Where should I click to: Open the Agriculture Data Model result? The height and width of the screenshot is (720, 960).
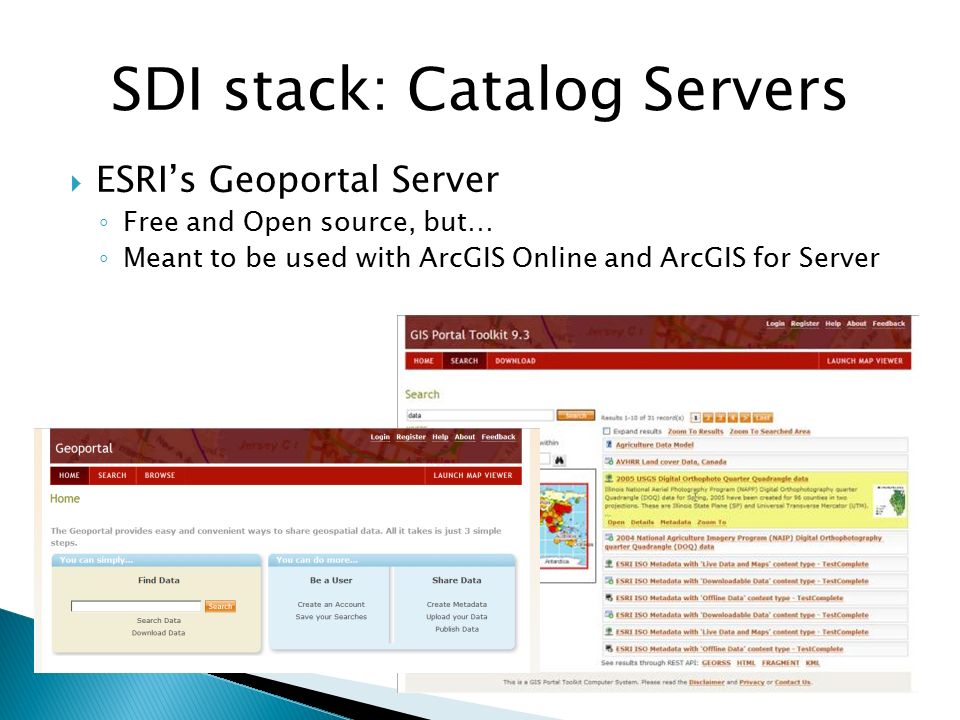[654, 445]
